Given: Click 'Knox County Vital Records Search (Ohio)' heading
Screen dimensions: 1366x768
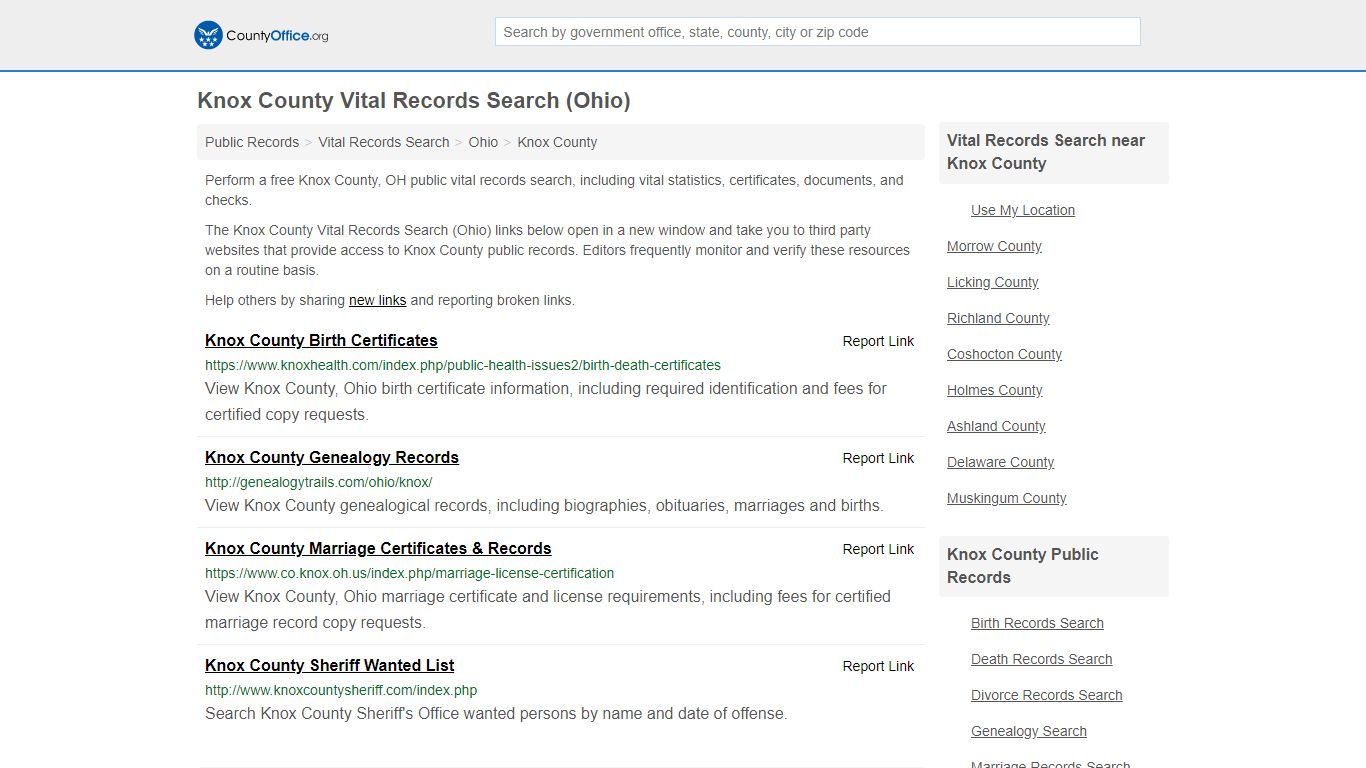Looking at the screenshot, I should coord(414,101).
